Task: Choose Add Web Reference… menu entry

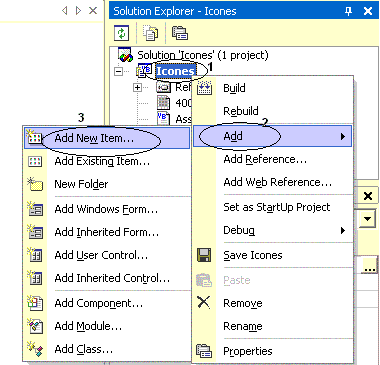Action: (x=272, y=182)
